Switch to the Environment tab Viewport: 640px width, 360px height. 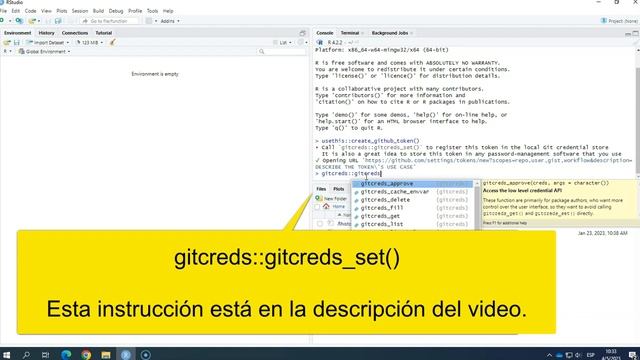click(18, 33)
